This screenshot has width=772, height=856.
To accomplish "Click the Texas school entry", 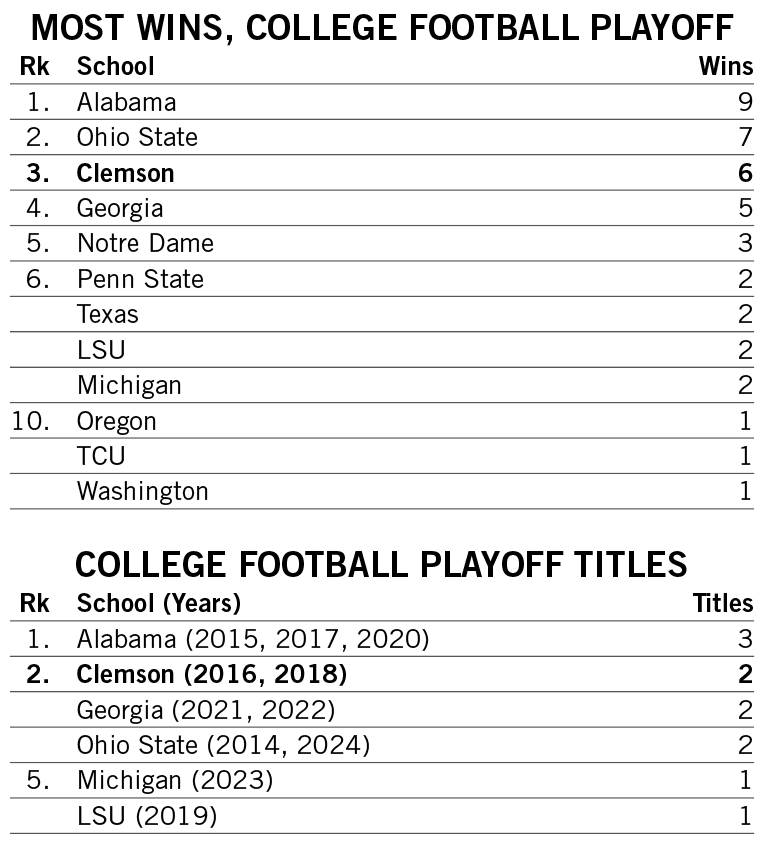I will pos(108,314).
